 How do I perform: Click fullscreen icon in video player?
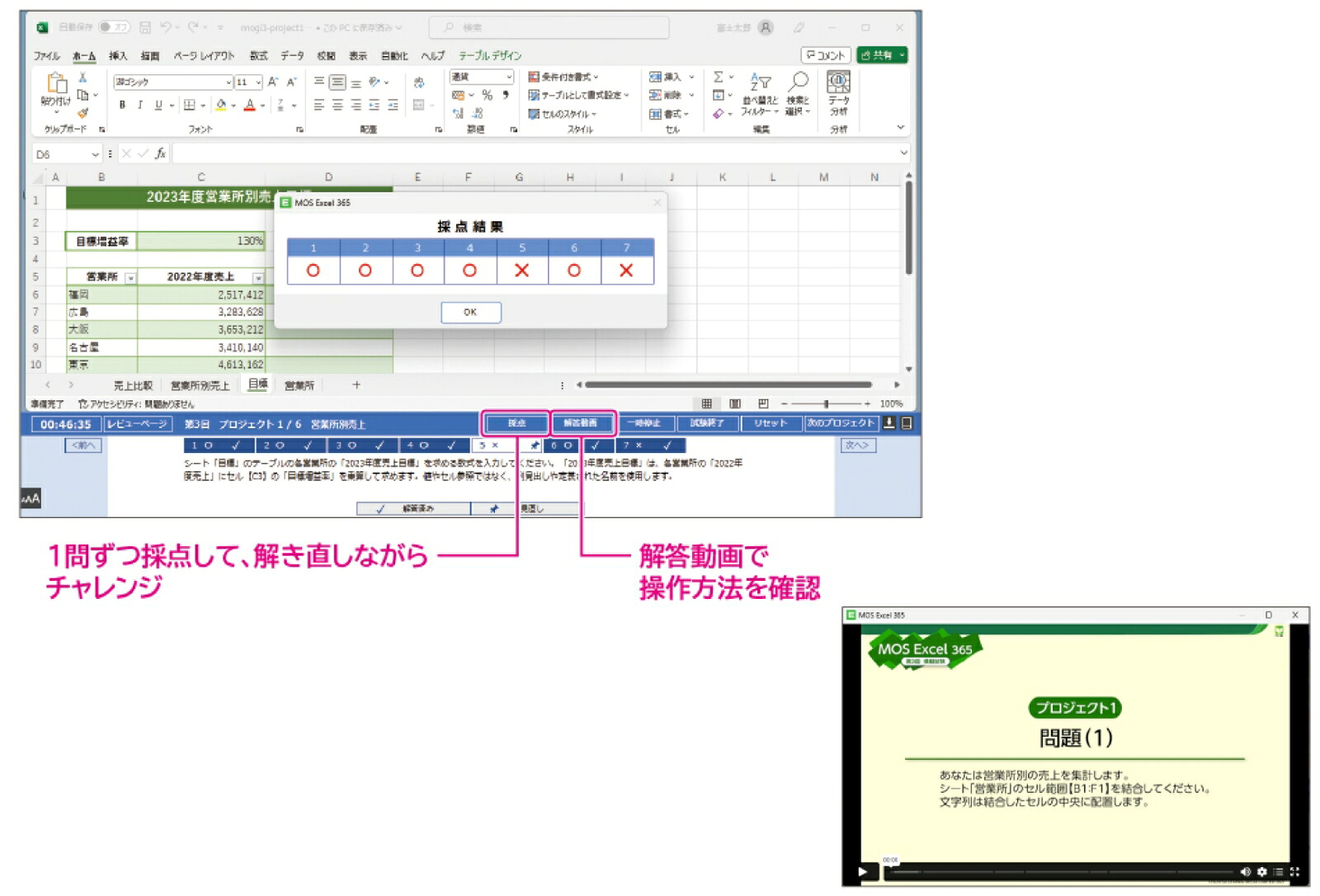1294,871
